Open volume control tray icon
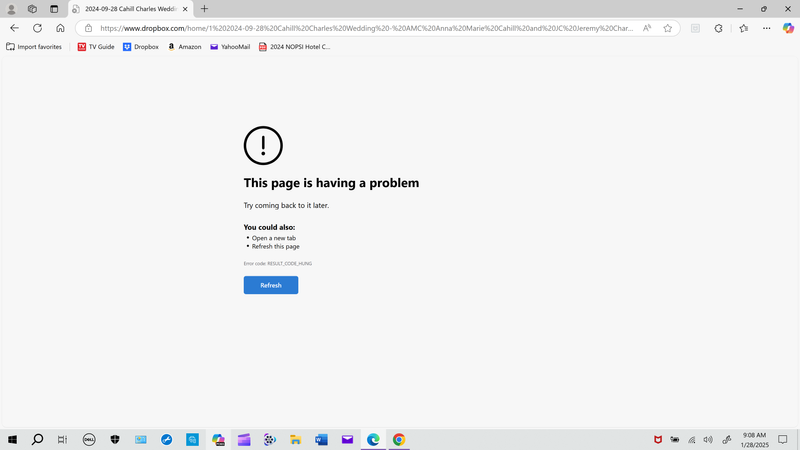800x450 pixels. pyautogui.click(x=708, y=439)
